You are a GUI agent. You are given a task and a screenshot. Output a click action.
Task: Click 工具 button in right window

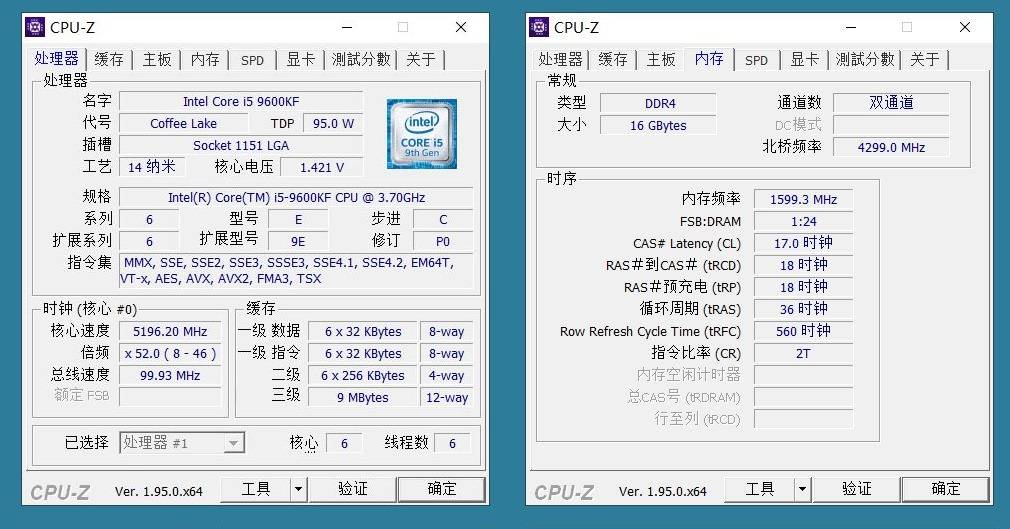click(x=759, y=490)
